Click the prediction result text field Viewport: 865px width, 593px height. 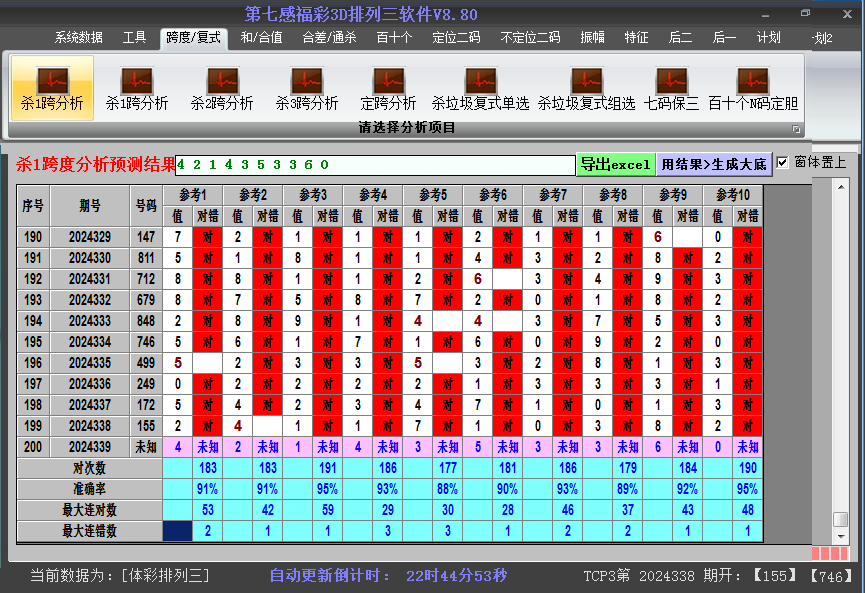[375, 165]
